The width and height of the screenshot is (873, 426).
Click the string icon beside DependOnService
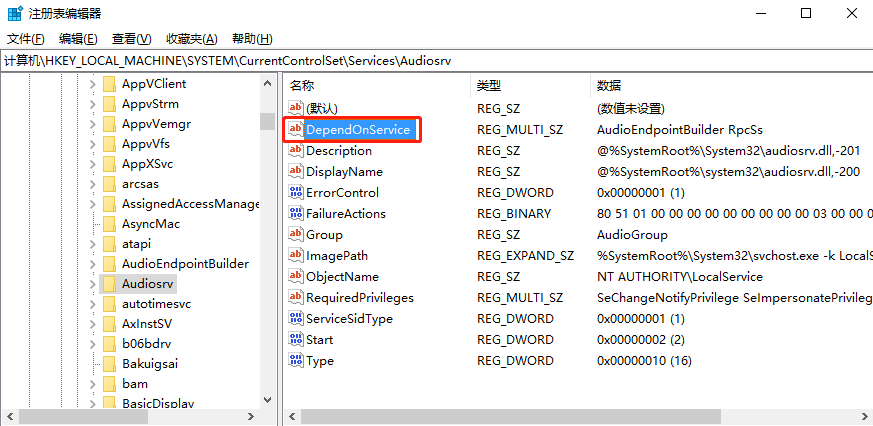[295, 130]
